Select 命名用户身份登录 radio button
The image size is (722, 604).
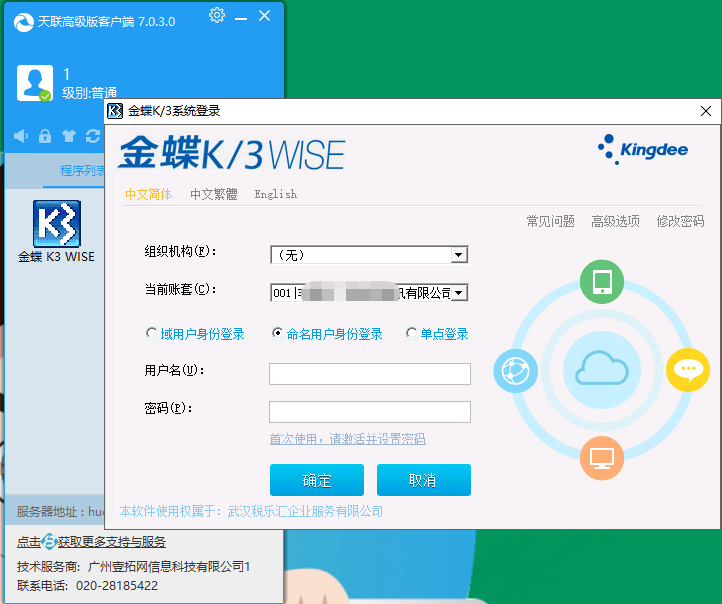coord(277,333)
